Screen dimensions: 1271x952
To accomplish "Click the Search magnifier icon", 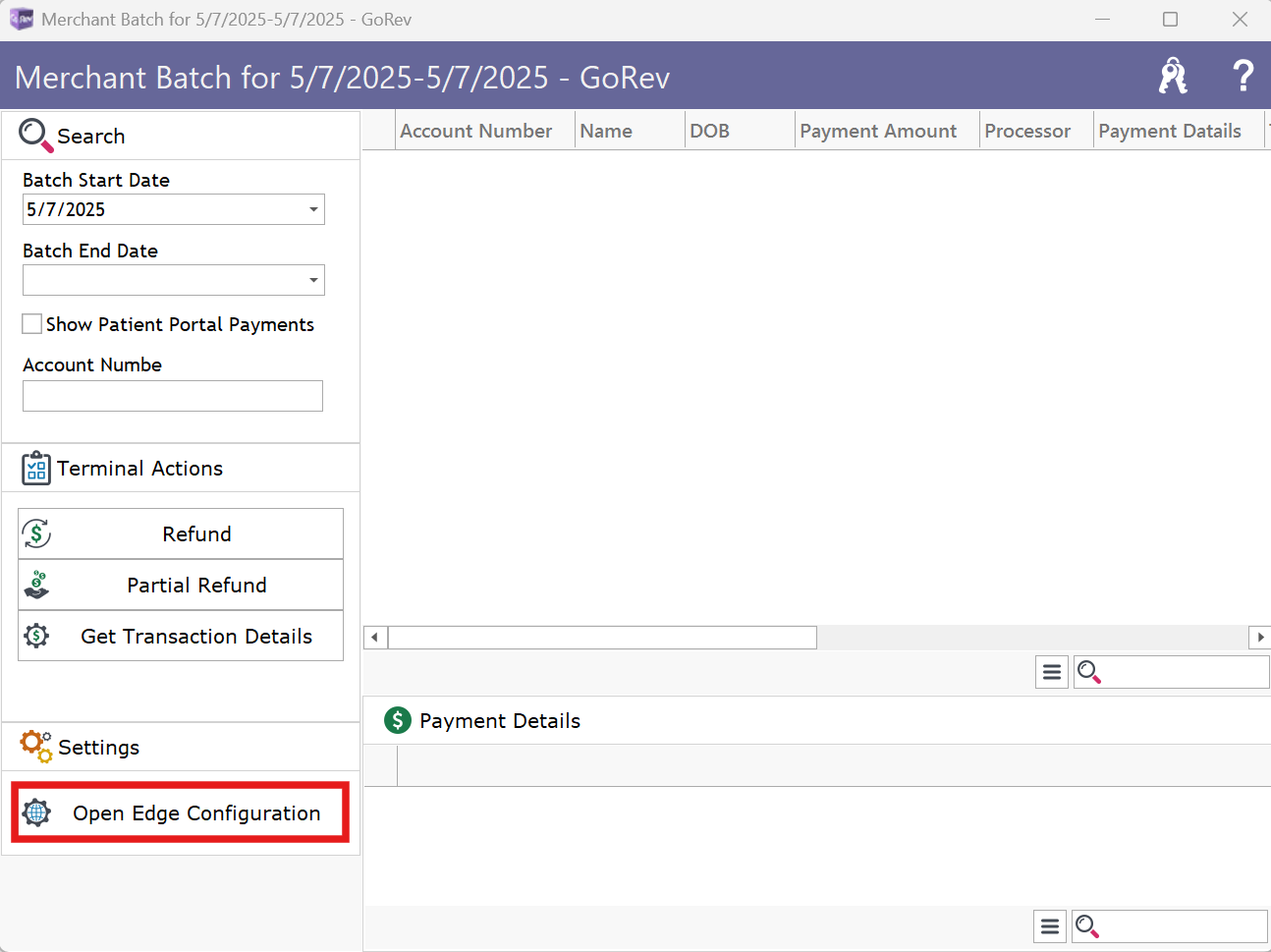I will coord(35,136).
